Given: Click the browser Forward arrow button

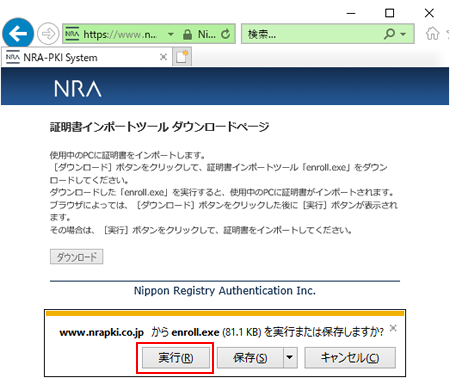Looking at the screenshot, I should 48,34.
